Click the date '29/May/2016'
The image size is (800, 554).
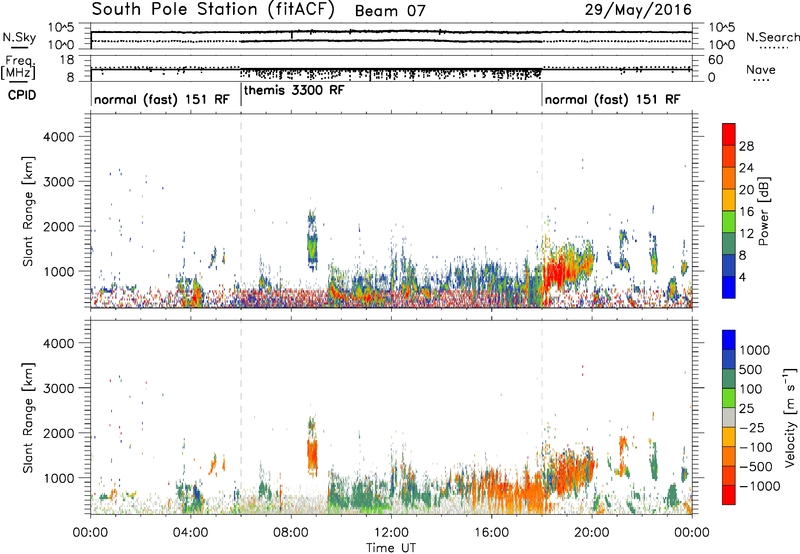point(638,10)
